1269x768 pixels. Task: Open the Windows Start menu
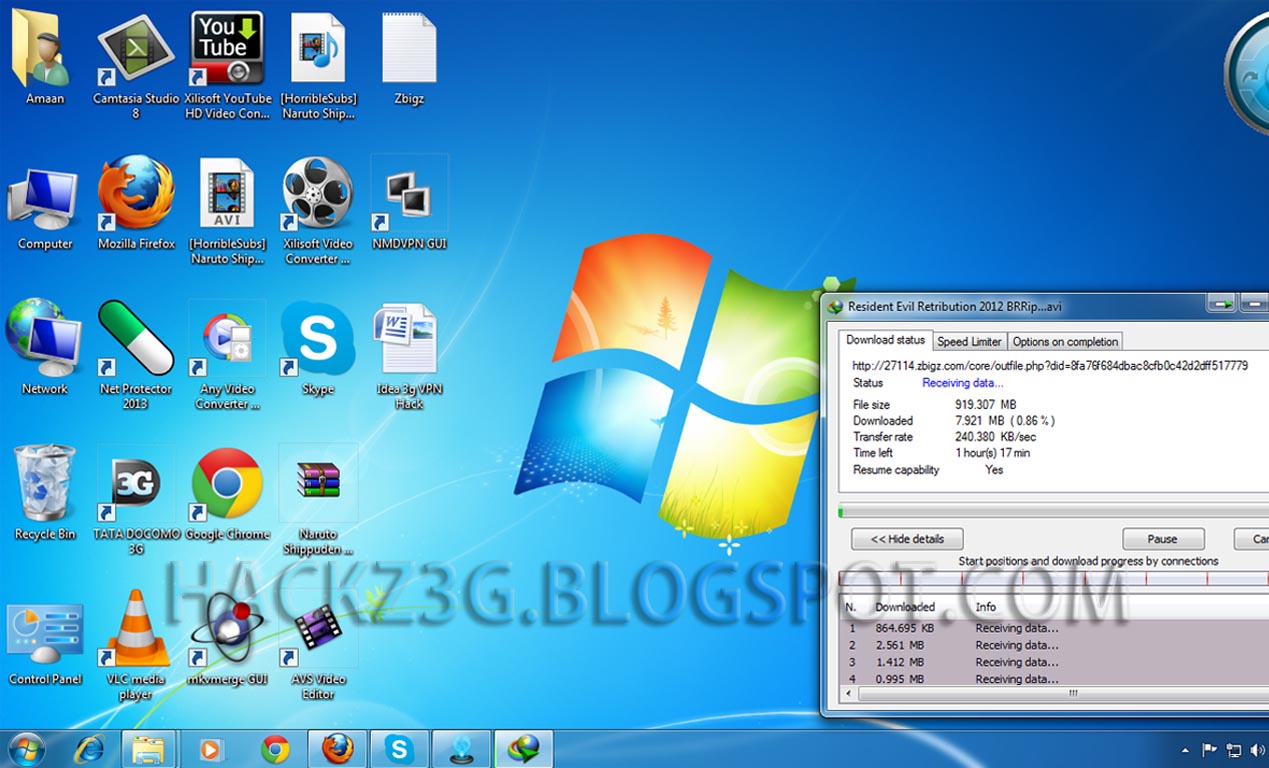tap(26, 748)
